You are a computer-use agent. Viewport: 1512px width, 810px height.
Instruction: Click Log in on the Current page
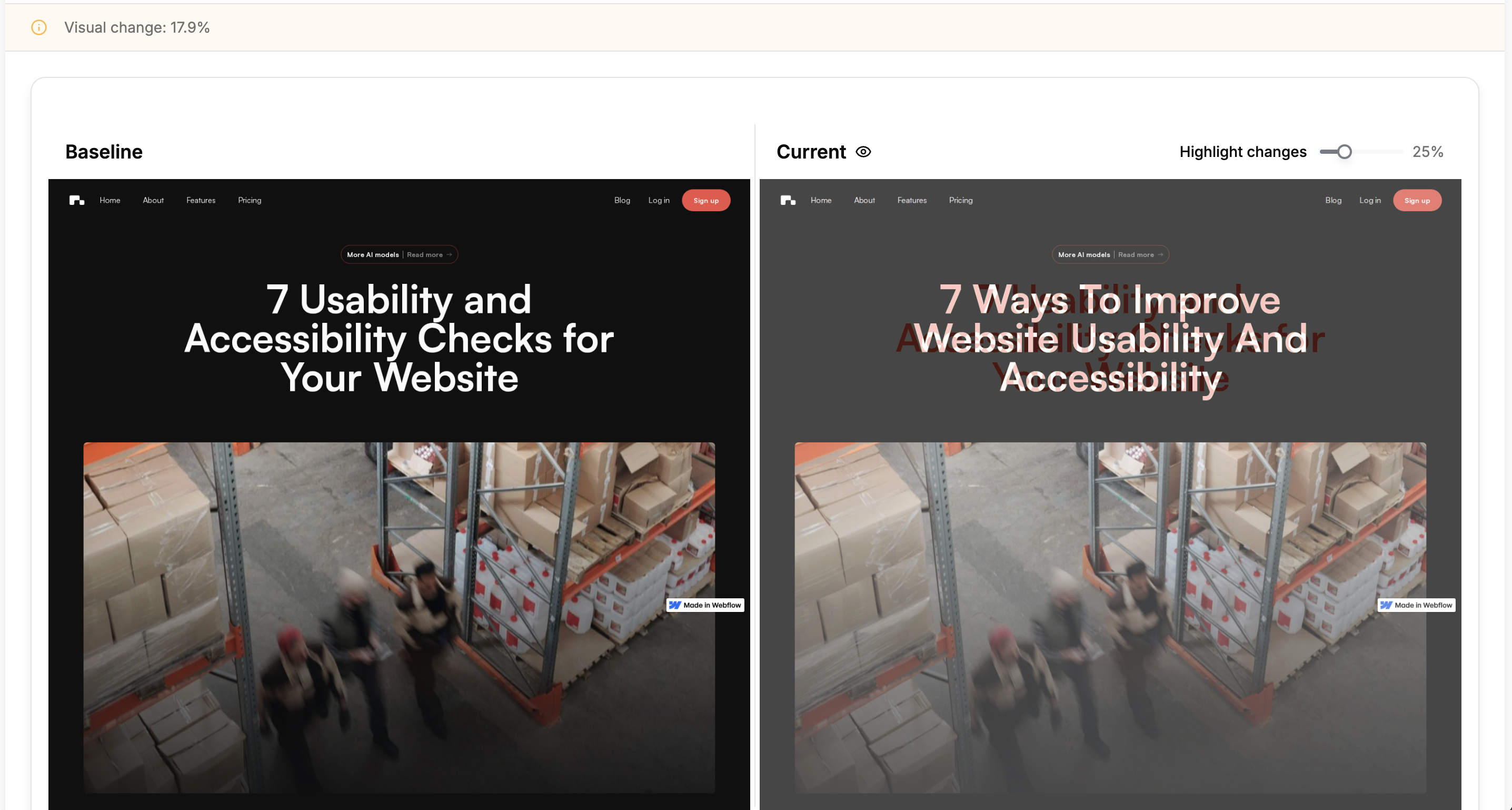1369,200
